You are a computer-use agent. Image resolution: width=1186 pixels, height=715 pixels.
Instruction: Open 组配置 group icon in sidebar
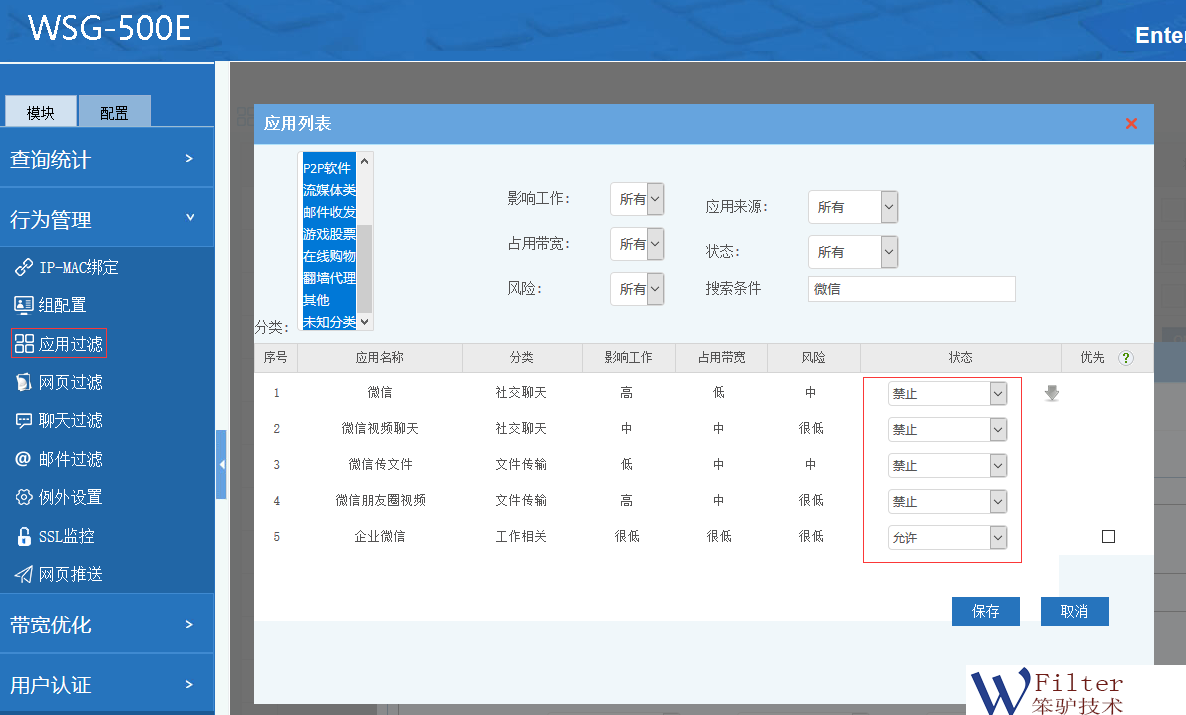pyautogui.click(x=24, y=305)
